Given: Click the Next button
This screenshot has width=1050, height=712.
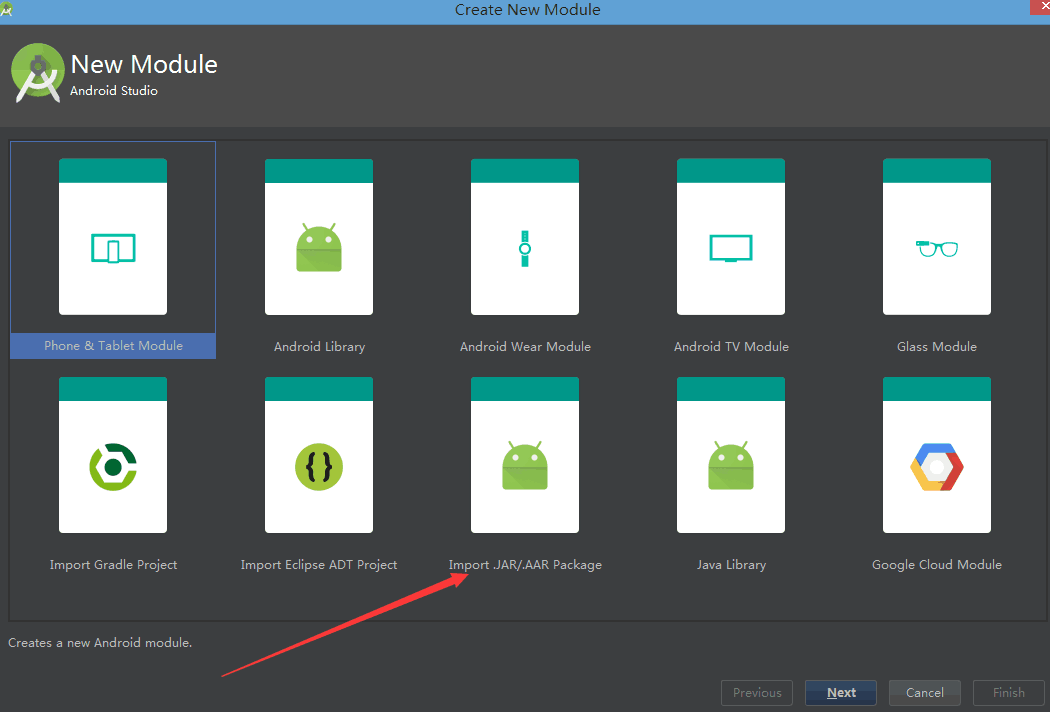Looking at the screenshot, I should (840, 693).
